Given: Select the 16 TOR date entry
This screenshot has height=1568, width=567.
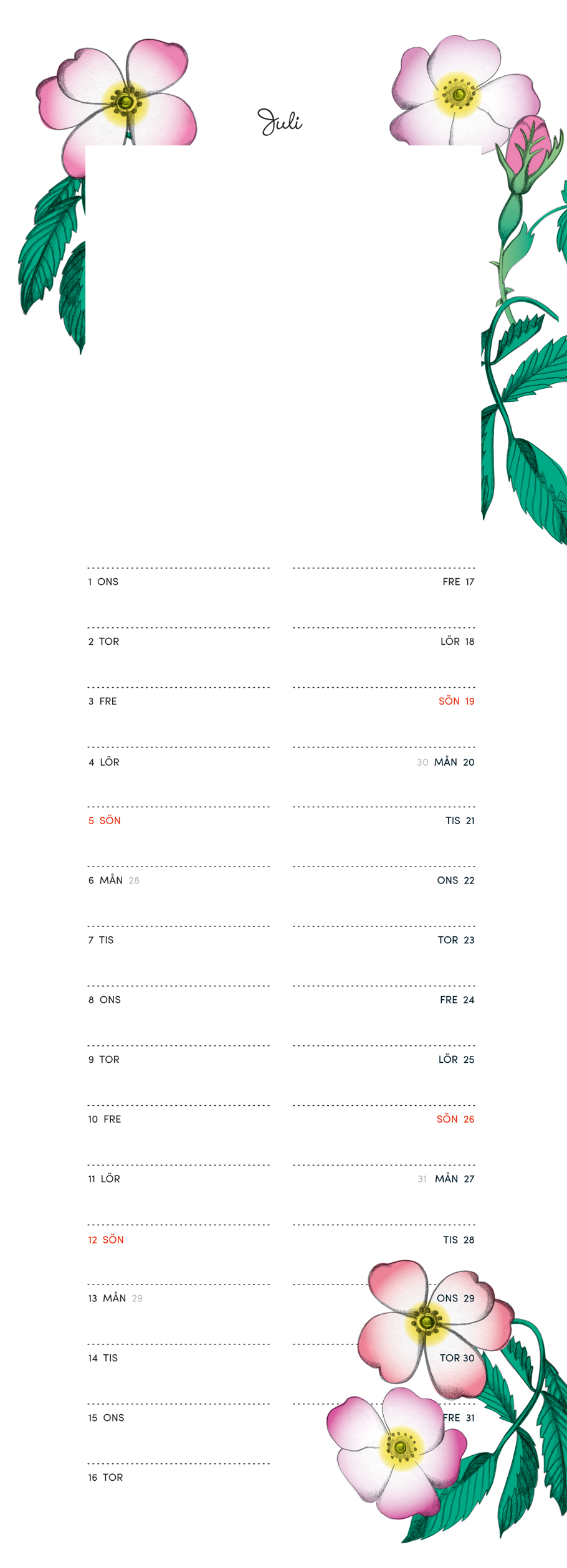Looking at the screenshot, I should [105, 1477].
